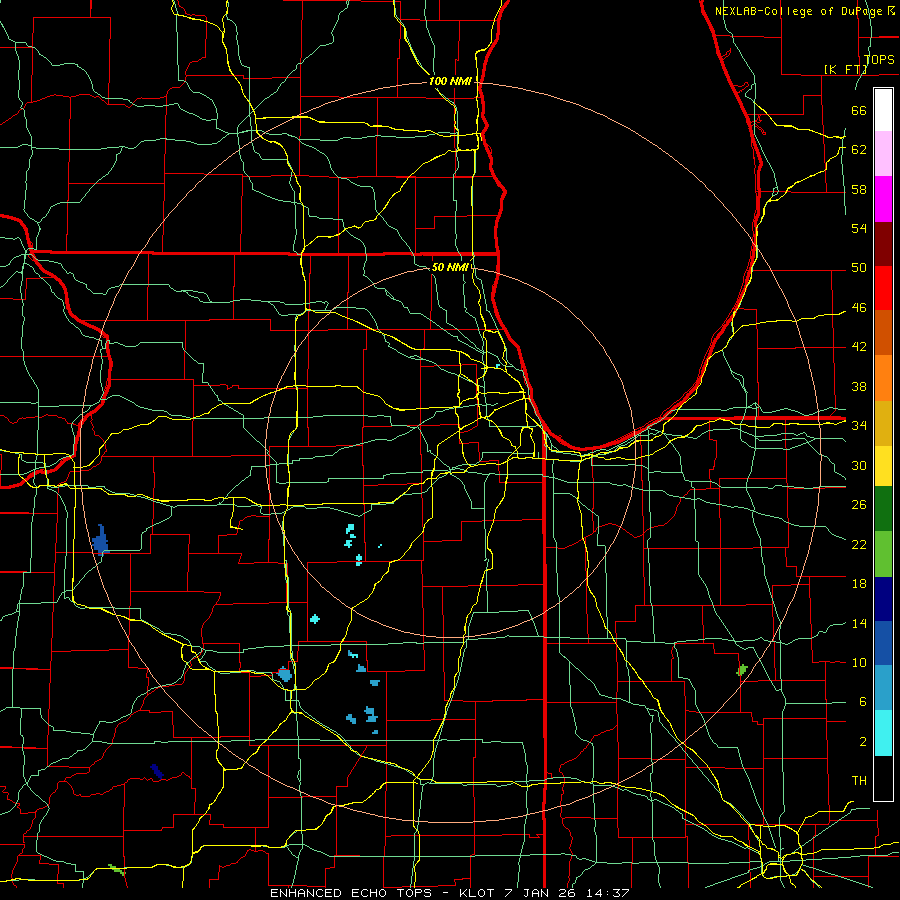The image size is (900, 900).
Task: Click the legend value "2"
Action: tap(862, 742)
